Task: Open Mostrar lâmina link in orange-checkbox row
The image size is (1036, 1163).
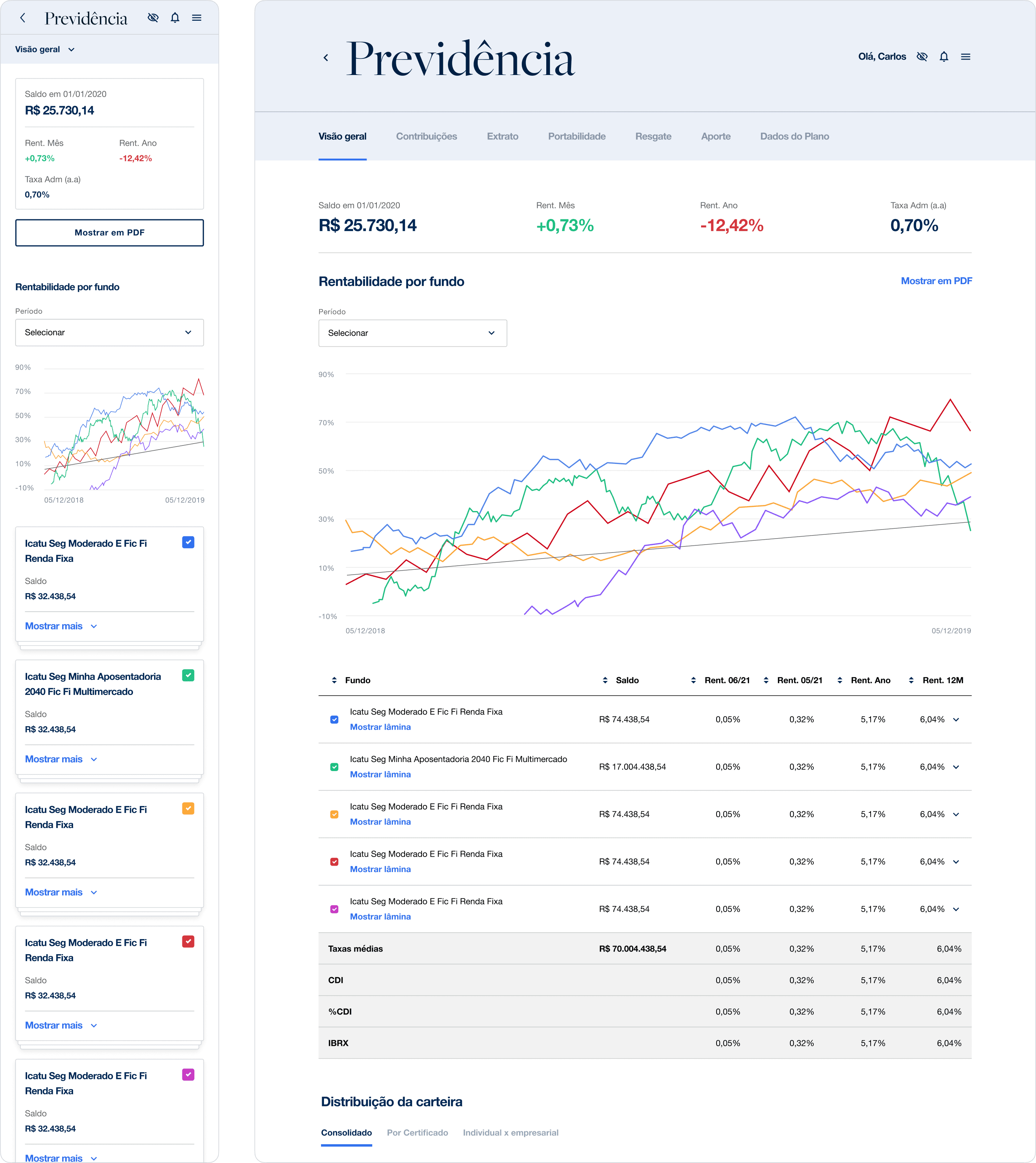Action: click(x=380, y=822)
